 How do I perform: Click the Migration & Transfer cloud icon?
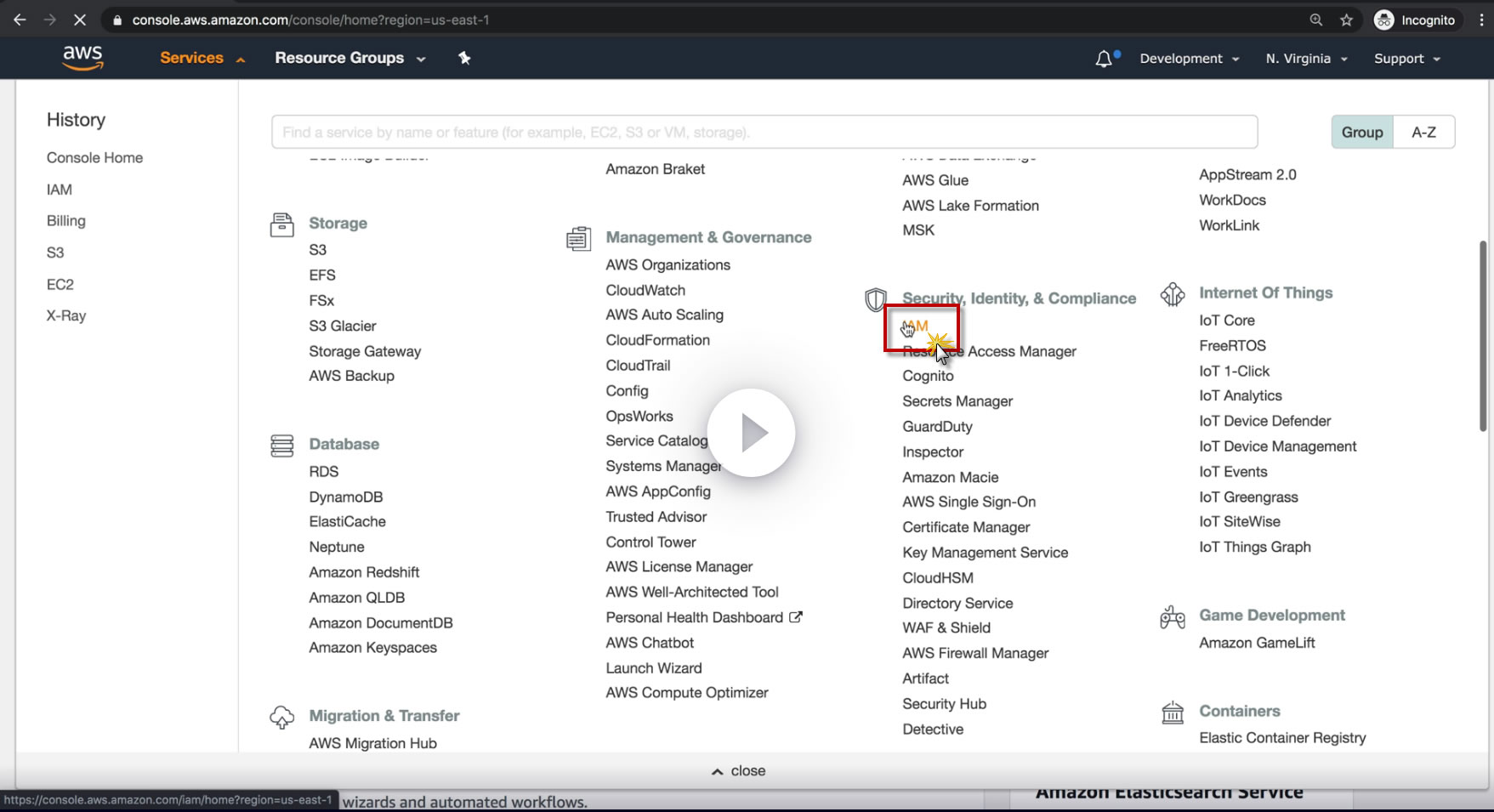click(x=281, y=717)
